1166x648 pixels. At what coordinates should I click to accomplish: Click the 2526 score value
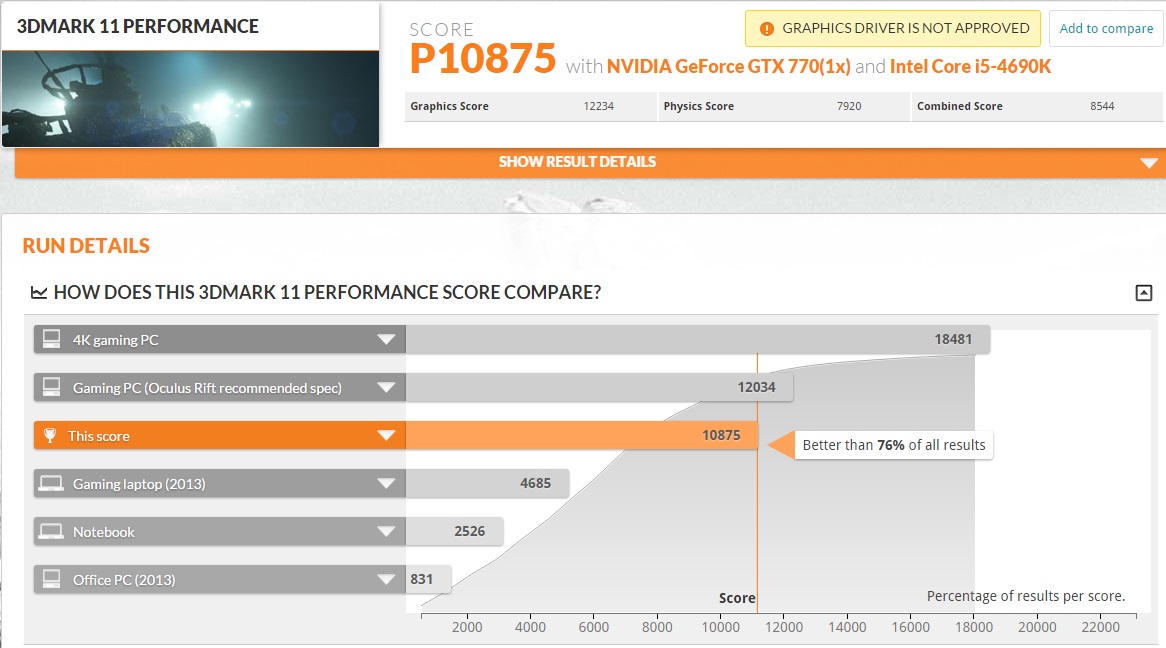tap(469, 531)
